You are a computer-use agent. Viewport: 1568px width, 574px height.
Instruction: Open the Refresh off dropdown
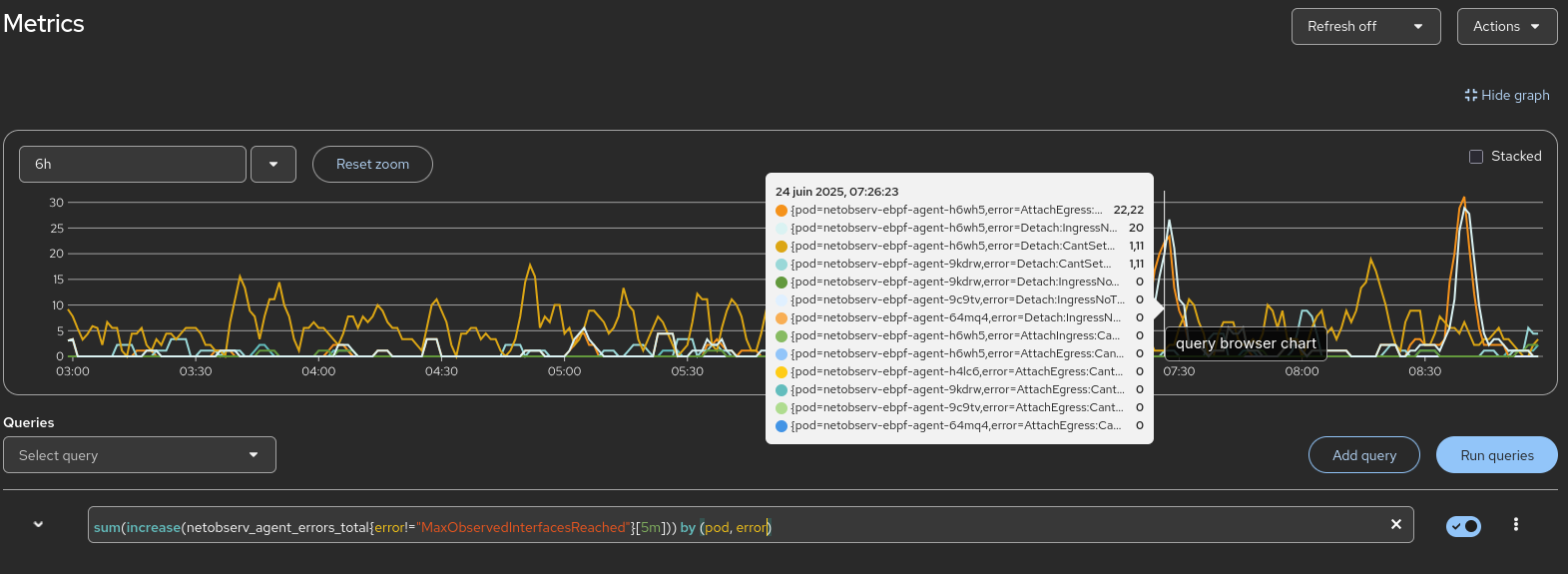[1365, 27]
